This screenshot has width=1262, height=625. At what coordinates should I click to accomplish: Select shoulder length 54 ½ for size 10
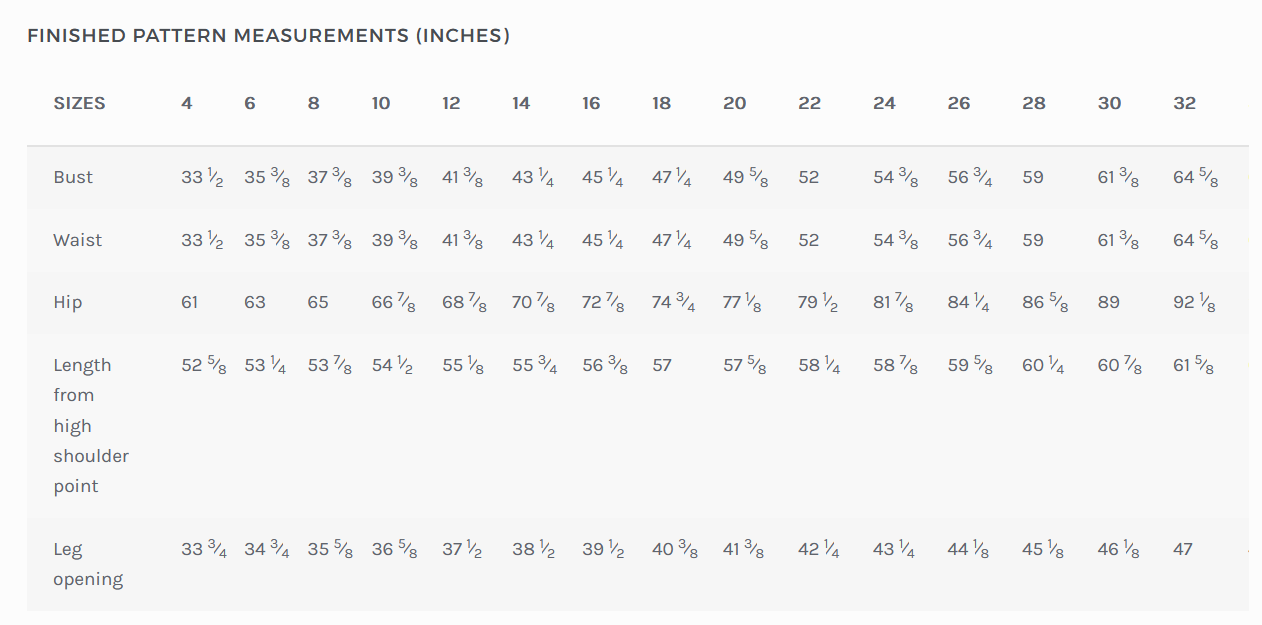click(393, 365)
